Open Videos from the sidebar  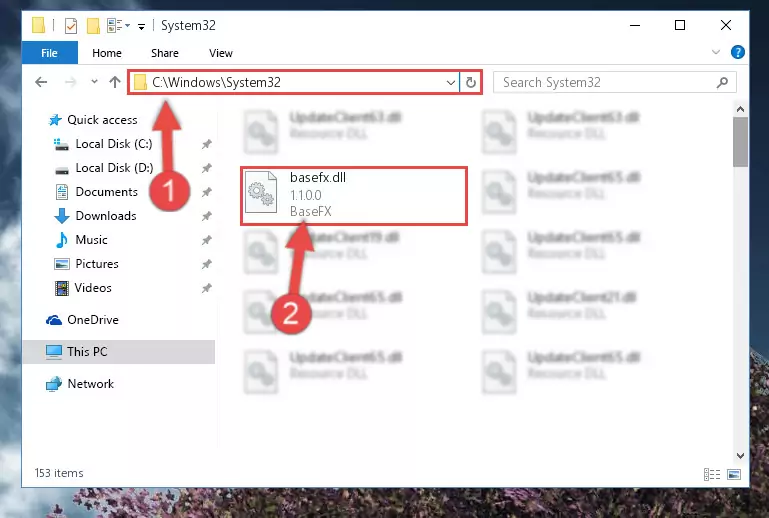tap(93, 288)
